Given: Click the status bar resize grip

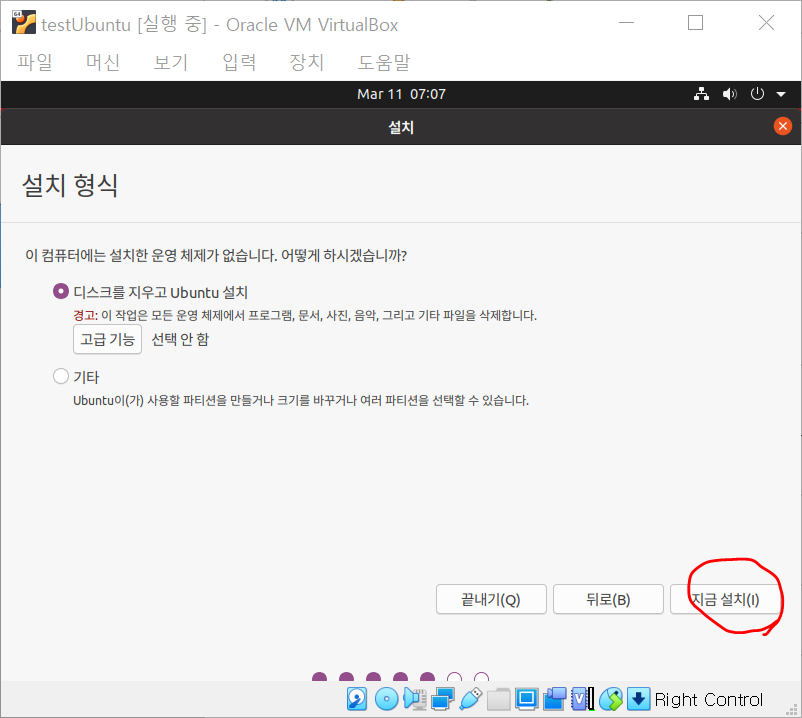Looking at the screenshot, I should point(792,708).
